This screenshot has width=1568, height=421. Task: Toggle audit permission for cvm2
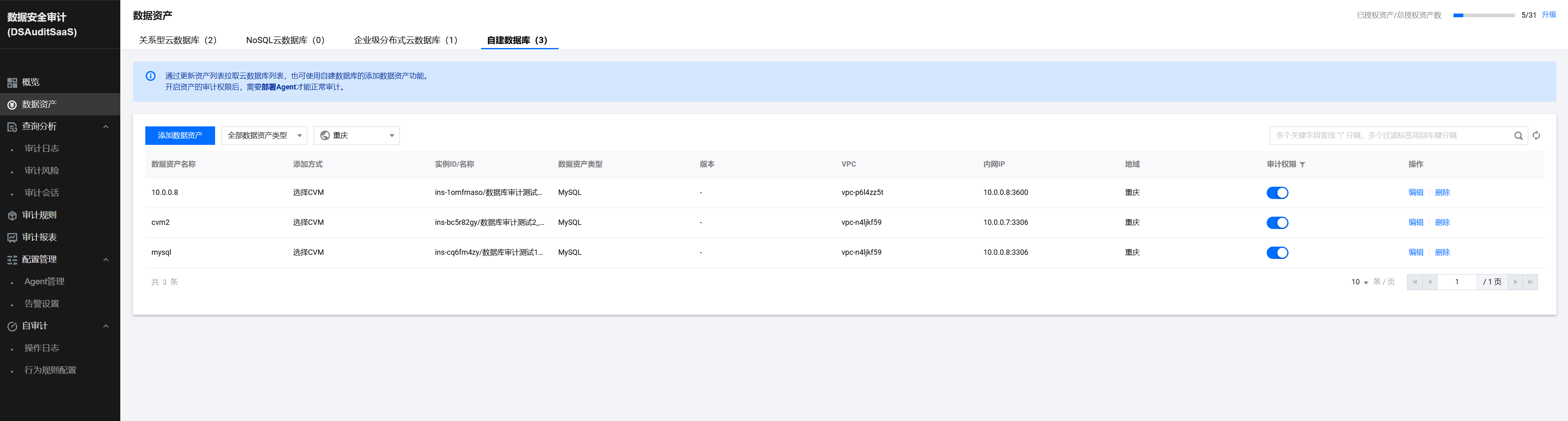pos(1277,223)
